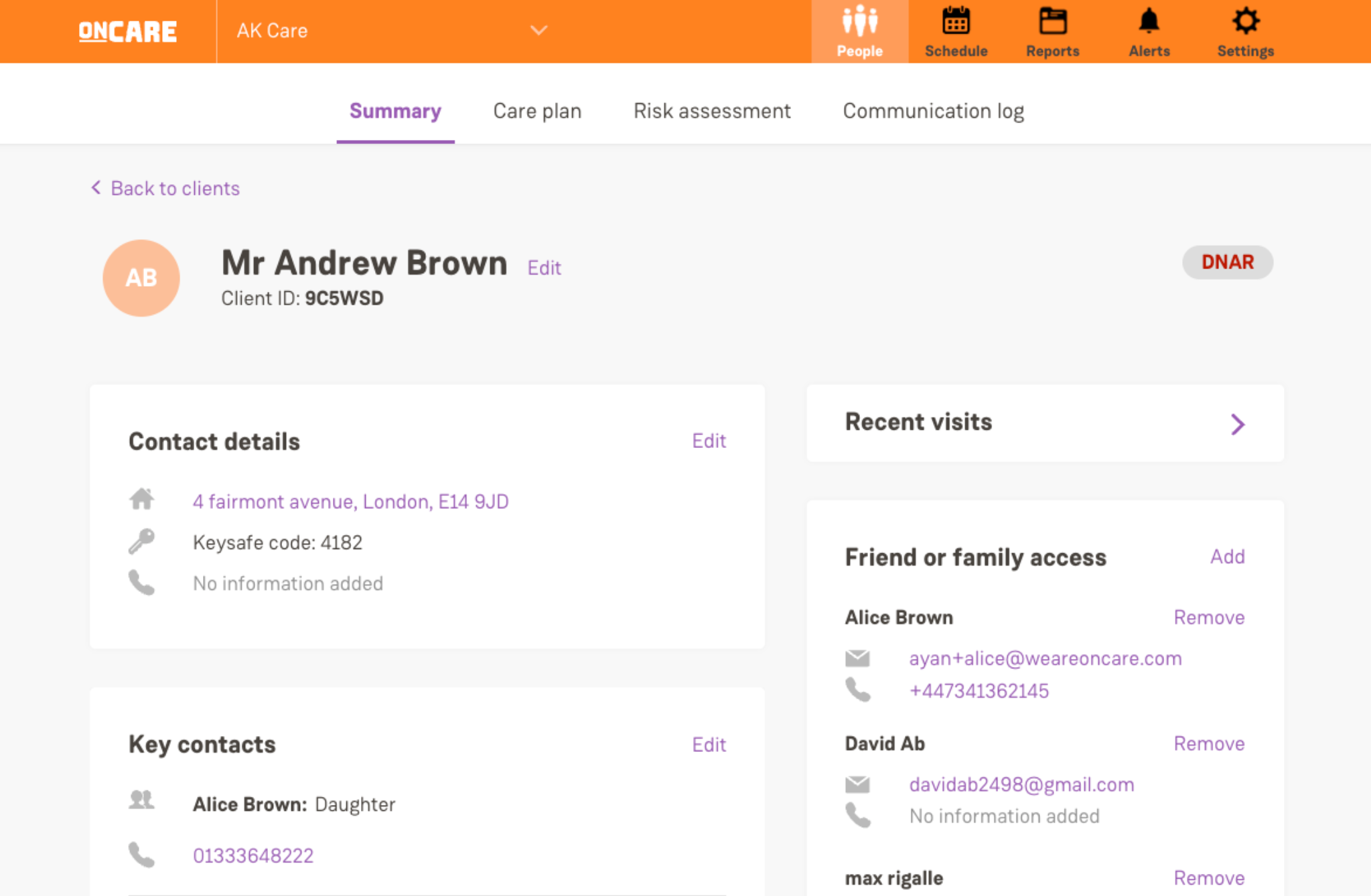Open the Settings gear icon

(1245, 22)
